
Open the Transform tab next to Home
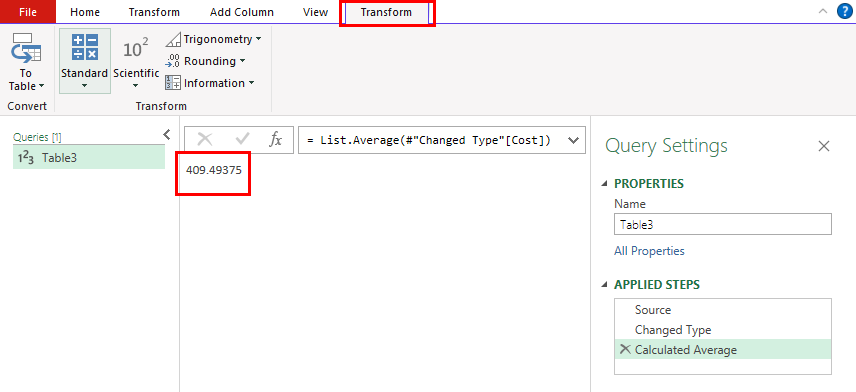tap(154, 12)
